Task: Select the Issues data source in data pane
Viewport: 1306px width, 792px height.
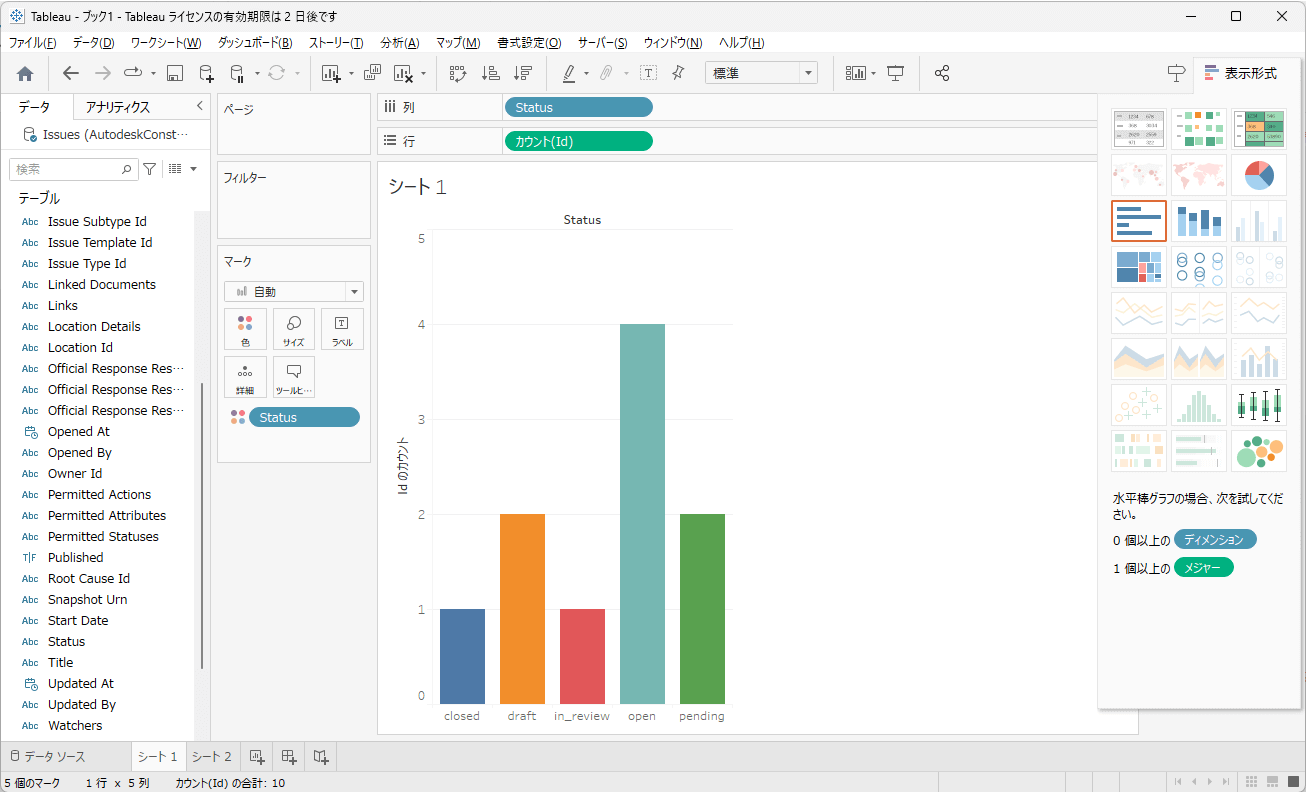Action: coord(105,135)
